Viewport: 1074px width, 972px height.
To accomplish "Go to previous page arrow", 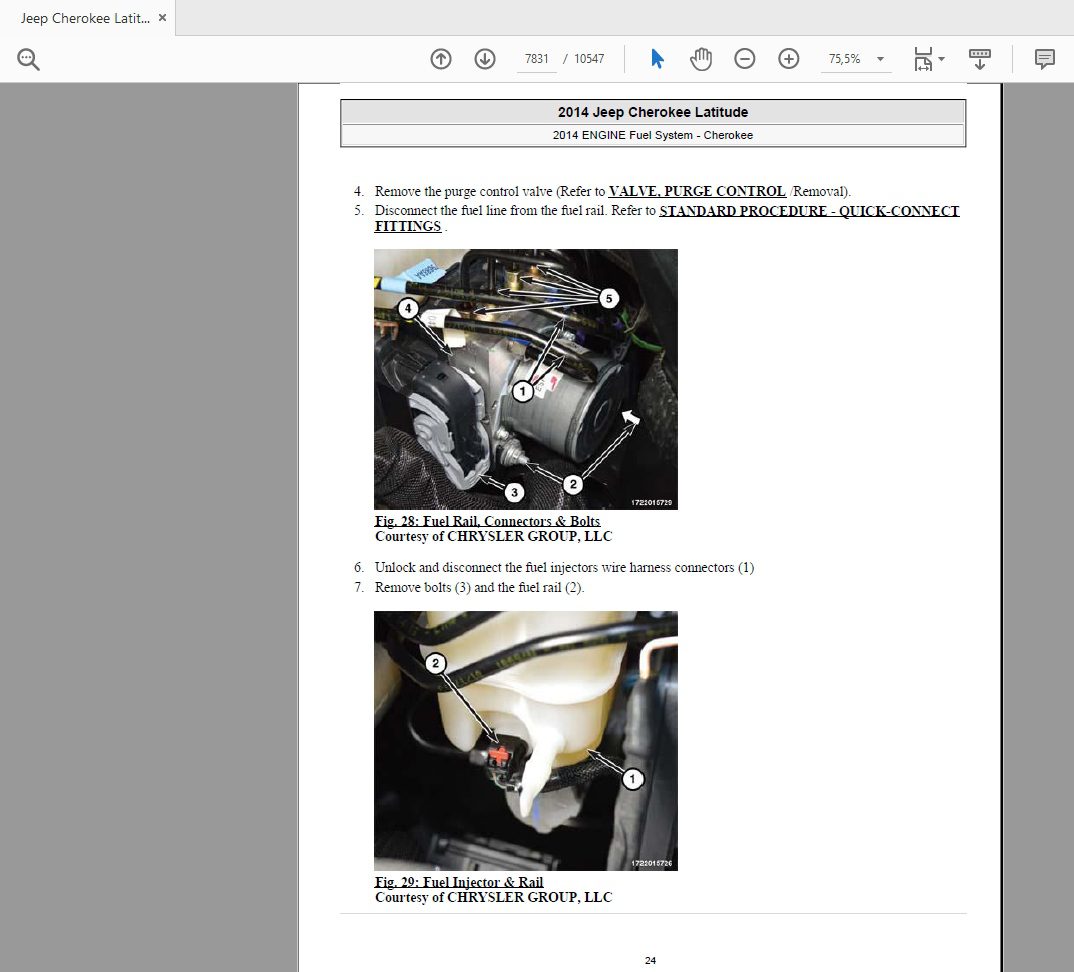I will click(441, 59).
